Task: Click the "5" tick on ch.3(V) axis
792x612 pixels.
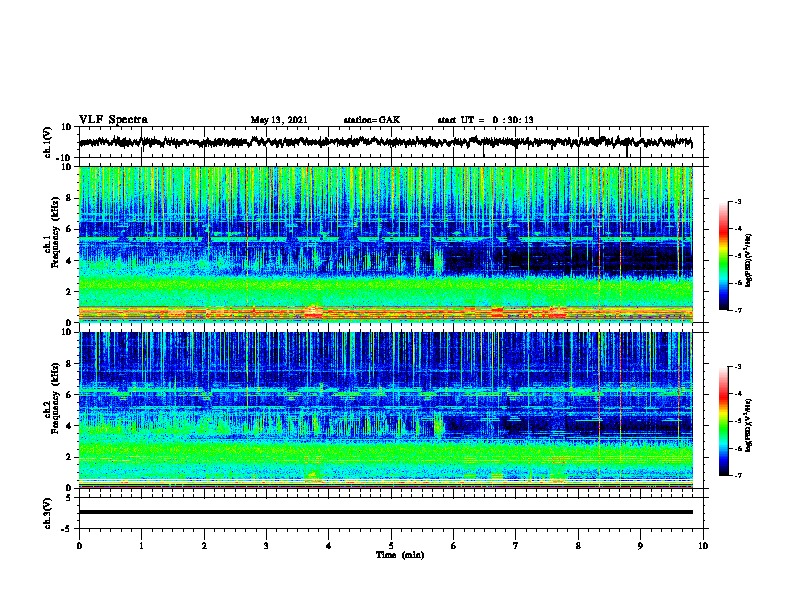Action: click(x=69, y=498)
